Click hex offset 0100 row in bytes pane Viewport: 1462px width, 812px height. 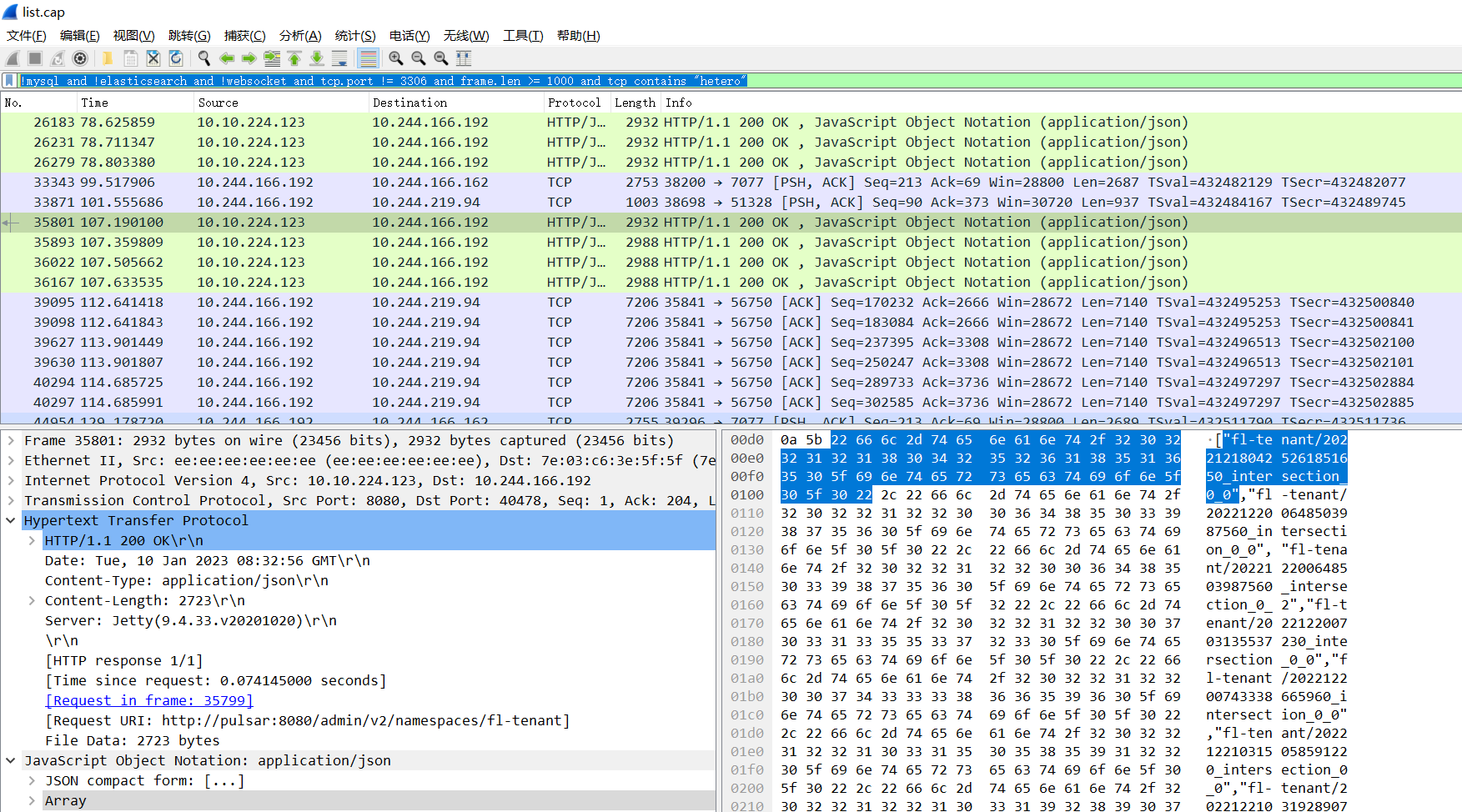(747, 494)
